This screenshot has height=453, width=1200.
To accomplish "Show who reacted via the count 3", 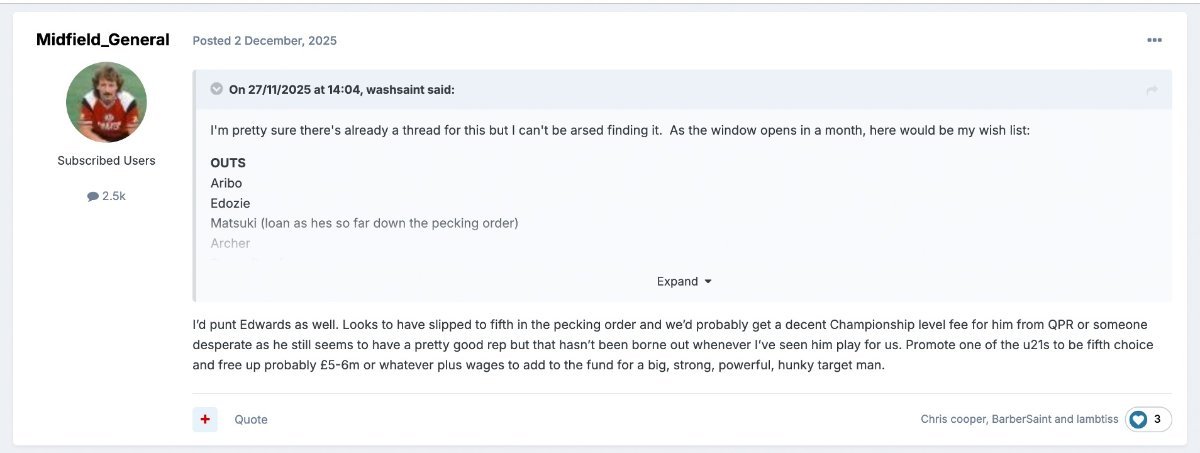I will point(1158,419).
